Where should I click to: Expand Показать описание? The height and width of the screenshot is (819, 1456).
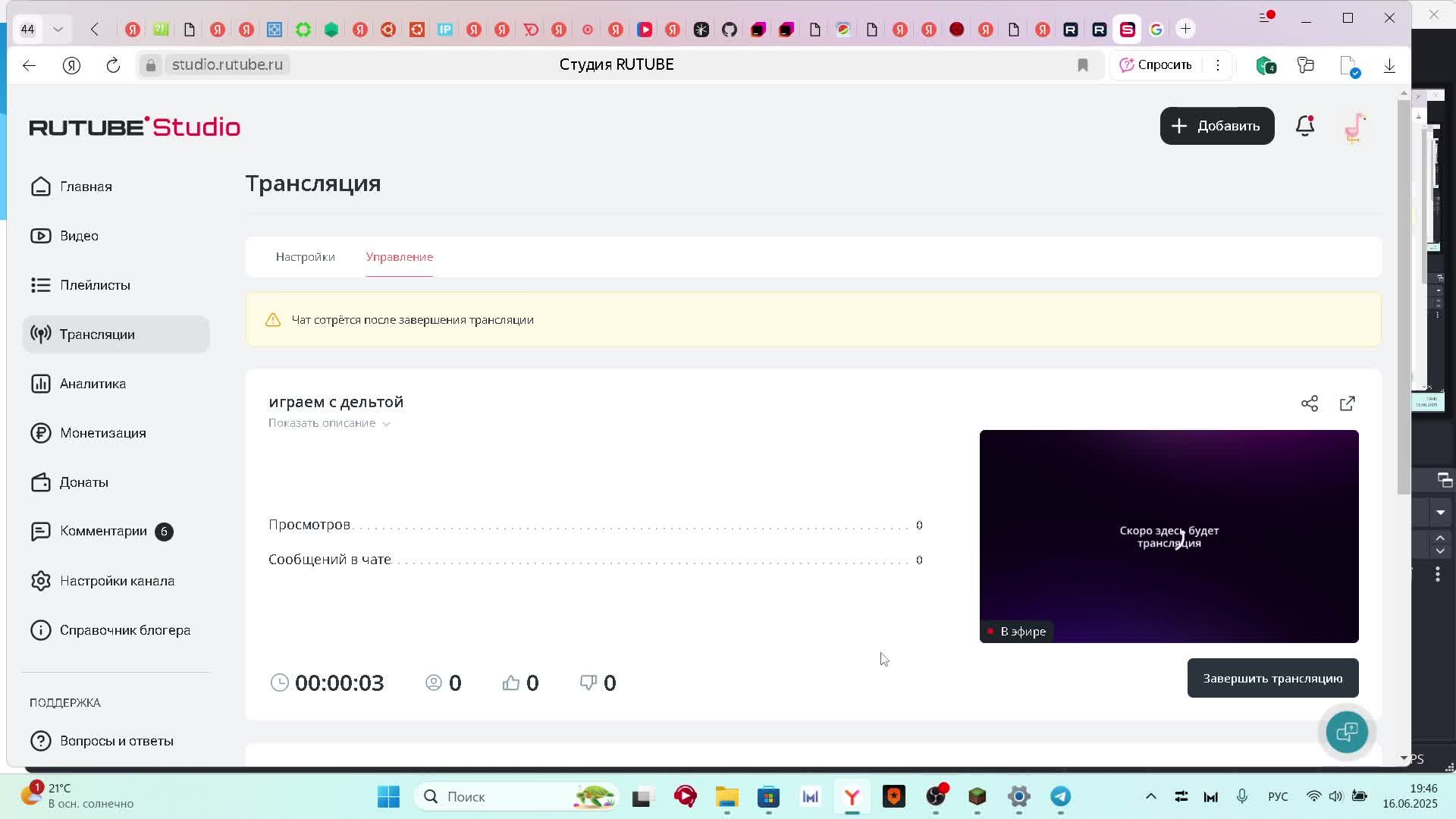[x=329, y=423]
